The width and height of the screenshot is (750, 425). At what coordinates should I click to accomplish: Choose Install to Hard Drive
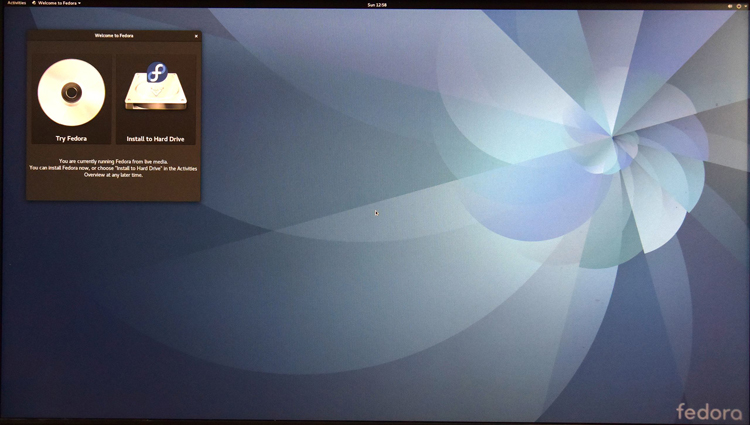[x=155, y=99]
